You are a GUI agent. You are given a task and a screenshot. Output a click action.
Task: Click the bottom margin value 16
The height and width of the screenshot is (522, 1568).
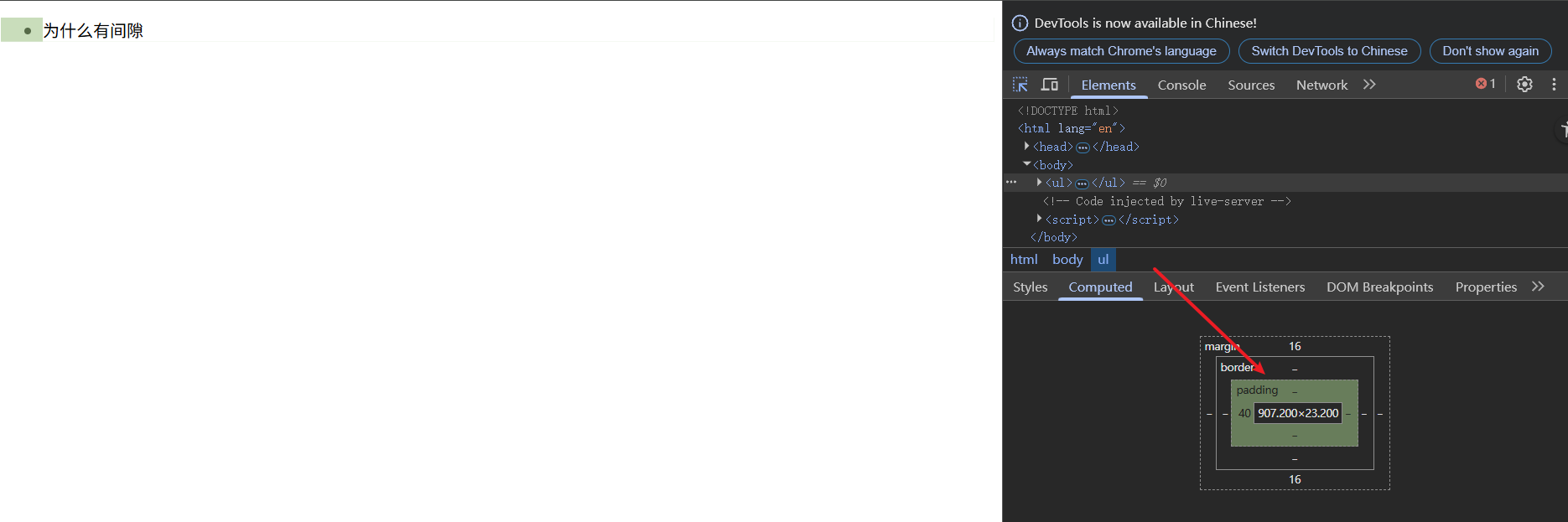click(1295, 479)
